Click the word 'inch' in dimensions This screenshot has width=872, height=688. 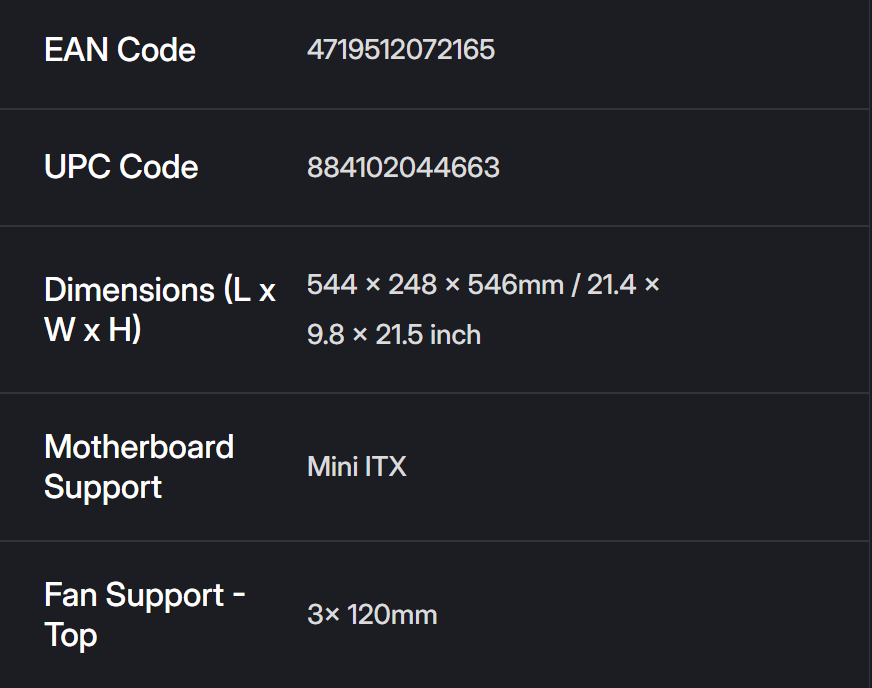click(455, 334)
